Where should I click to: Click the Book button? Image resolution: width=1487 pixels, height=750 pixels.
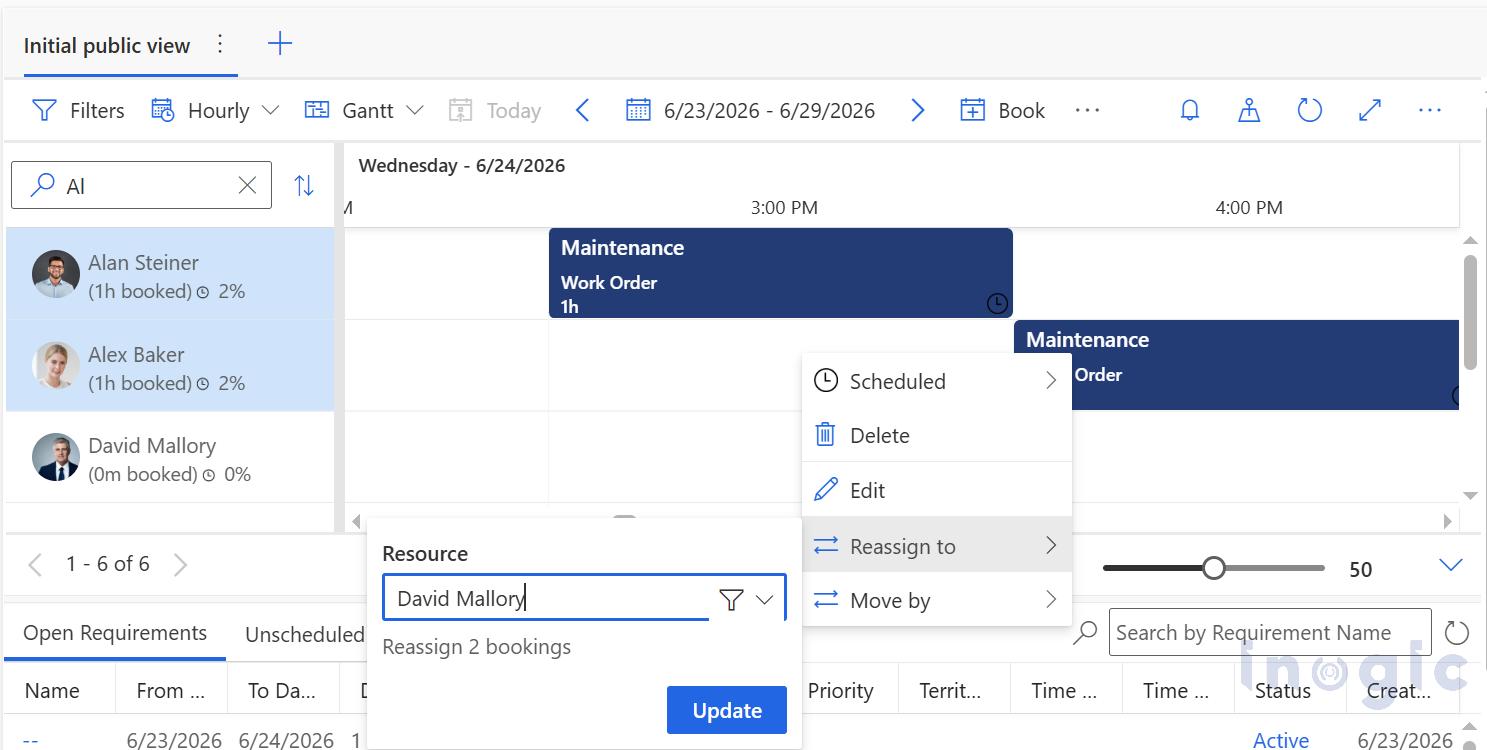click(1002, 110)
